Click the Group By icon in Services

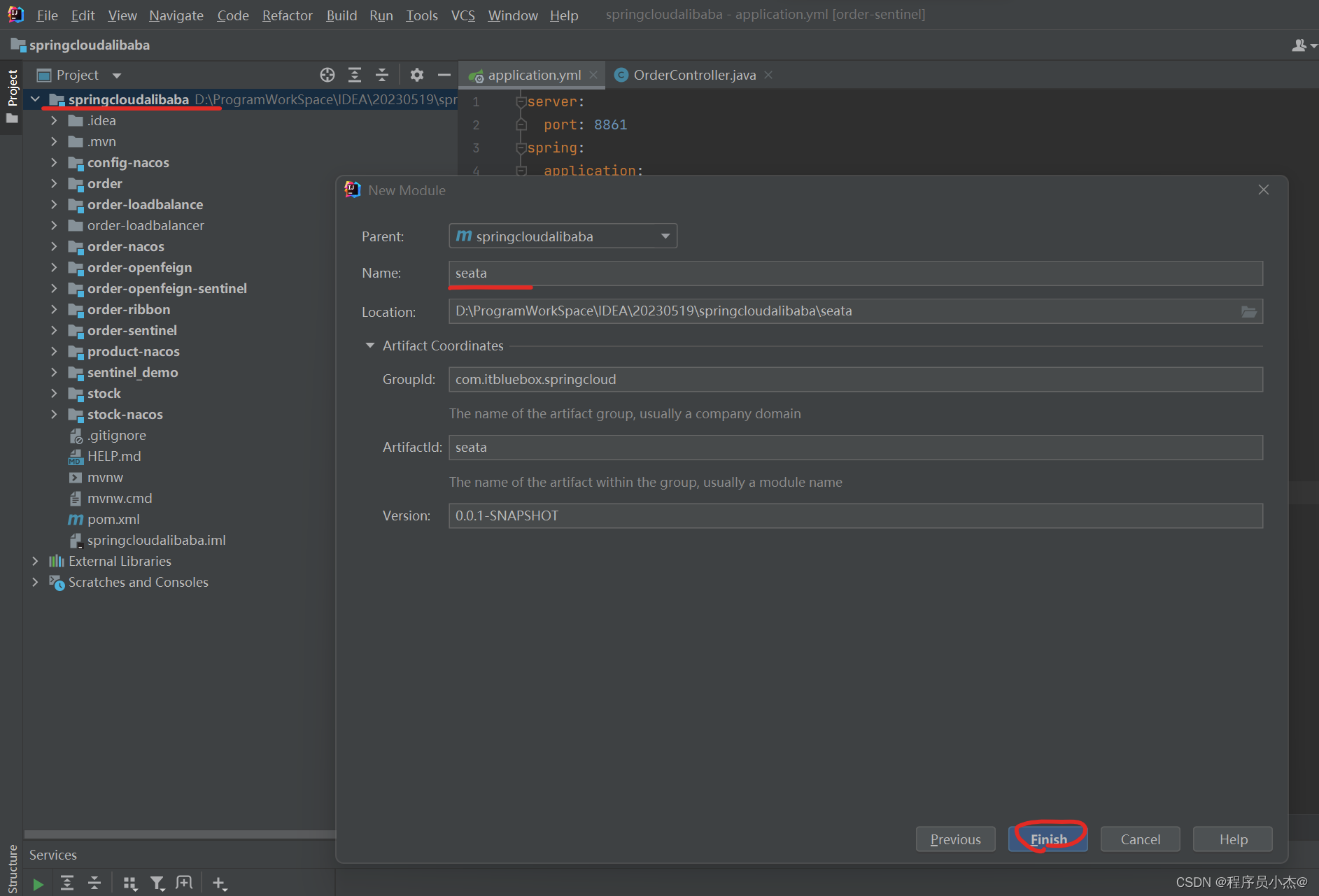[x=130, y=883]
